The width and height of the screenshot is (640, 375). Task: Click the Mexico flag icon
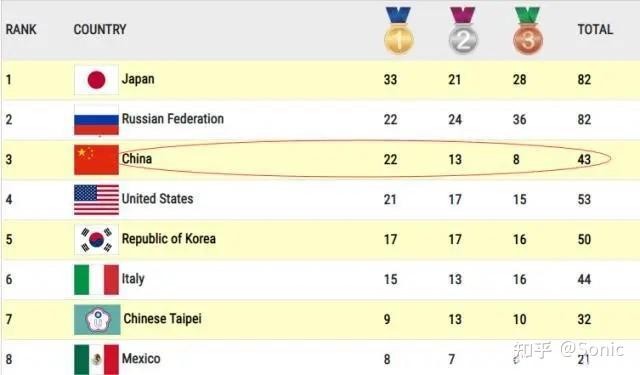coord(96,359)
